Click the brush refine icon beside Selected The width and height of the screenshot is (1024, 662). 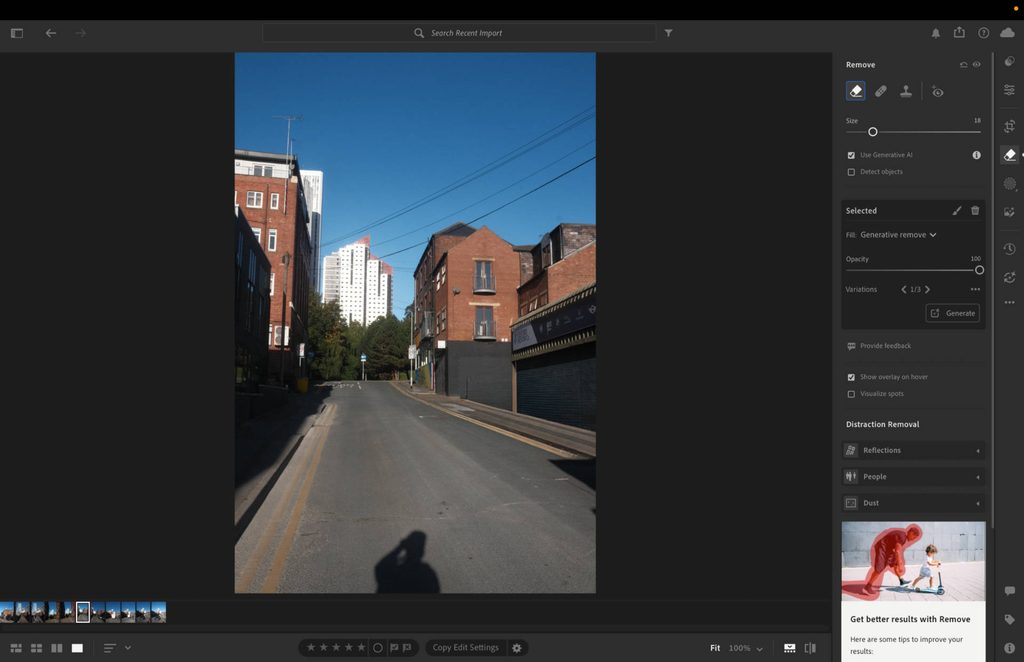pos(957,210)
